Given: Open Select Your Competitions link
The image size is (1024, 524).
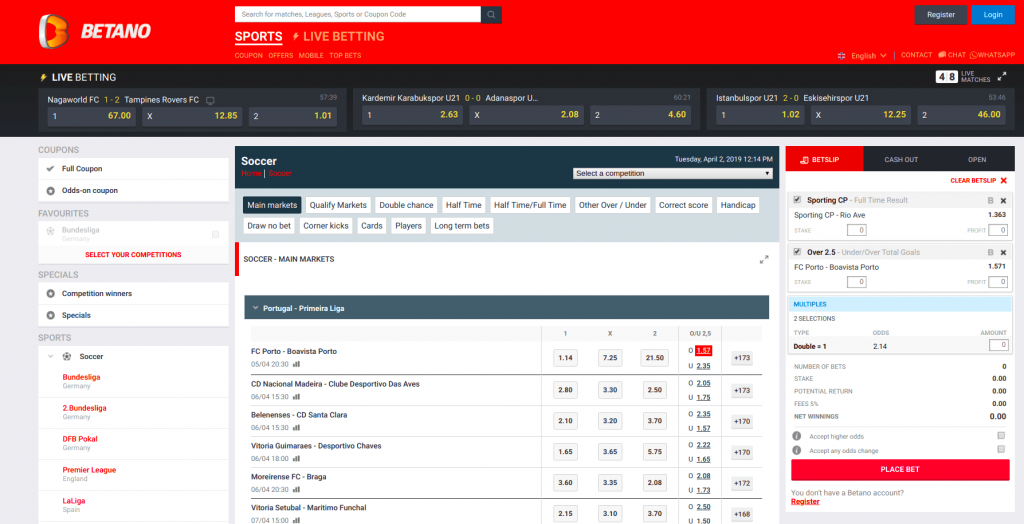Looking at the screenshot, I should point(133,255).
